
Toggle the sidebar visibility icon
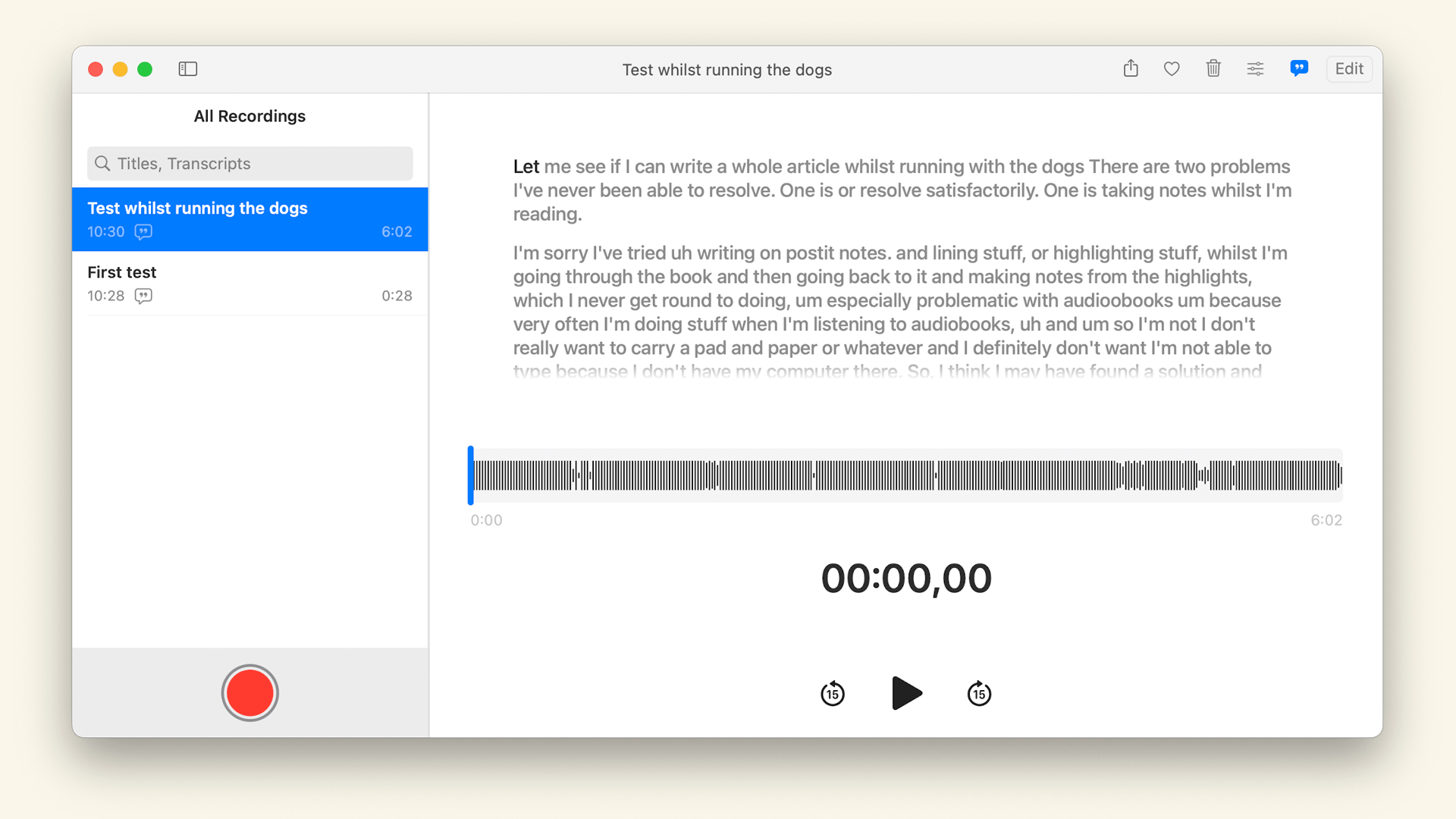(x=187, y=69)
